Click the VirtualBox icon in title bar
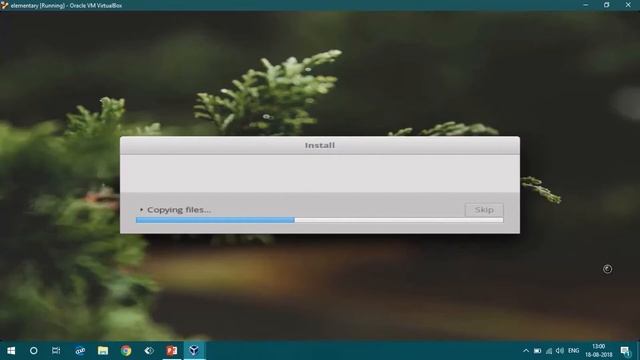Image resolution: width=640 pixels, height=360 pixels. pos(4,5)
